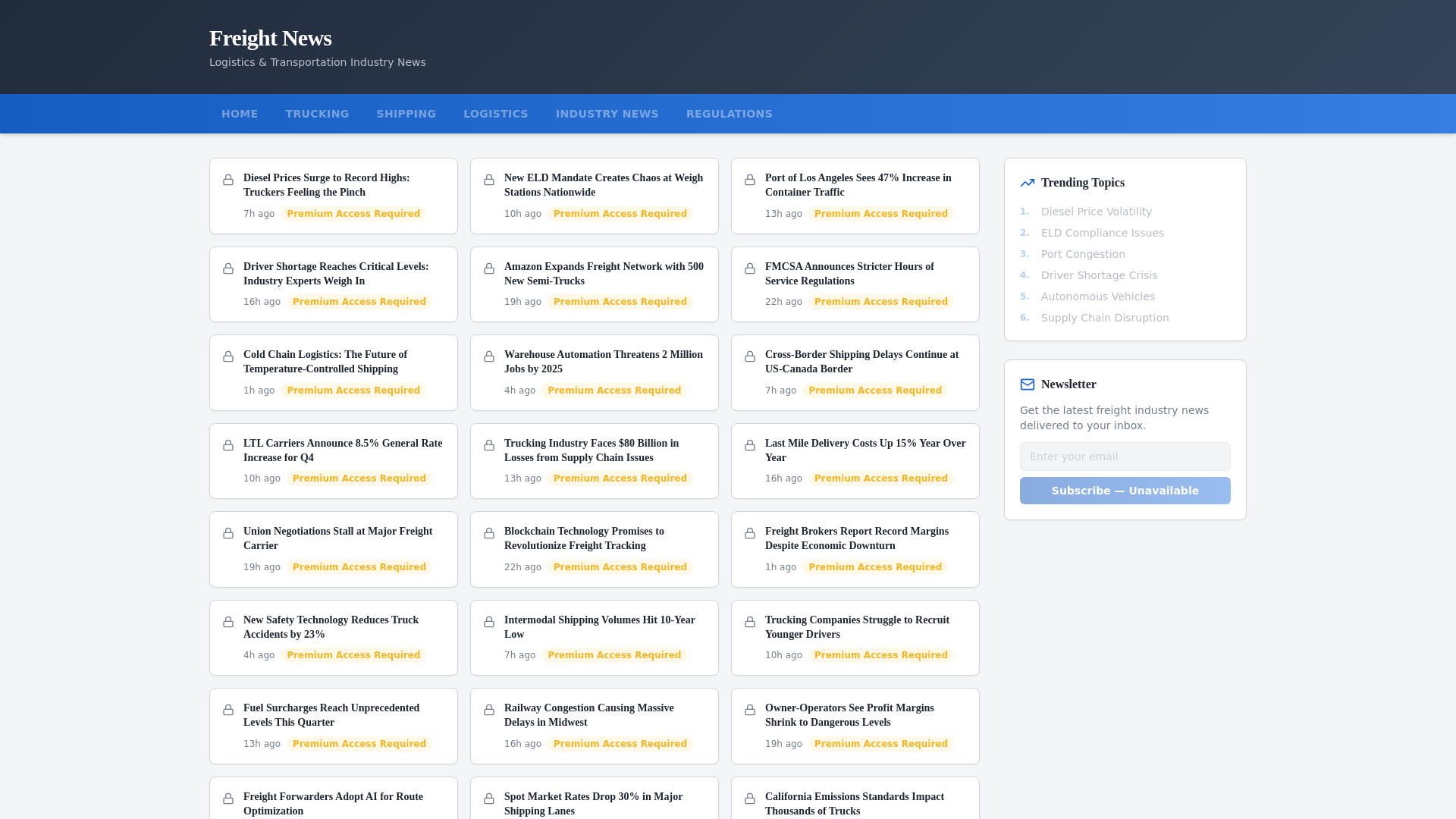Open FMCSA Announces Stricter Hours headline
This screenshot has width=1456, height=819.
849,274
